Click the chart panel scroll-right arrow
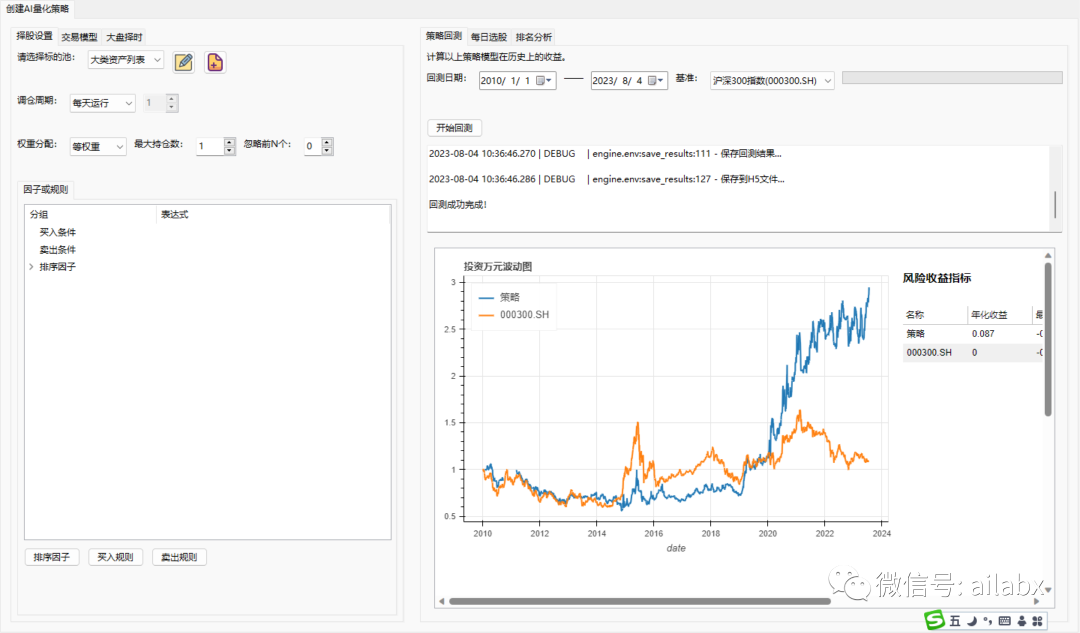The height and width of the screenshot is (633, 1080). pyautogui.click(x=1037, y=601)
